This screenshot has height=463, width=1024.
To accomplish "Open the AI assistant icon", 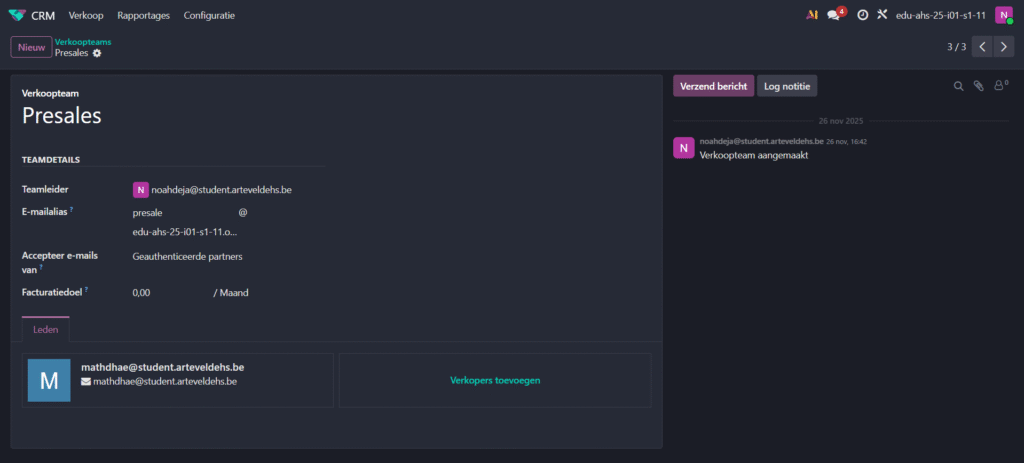I will point(811,15).
